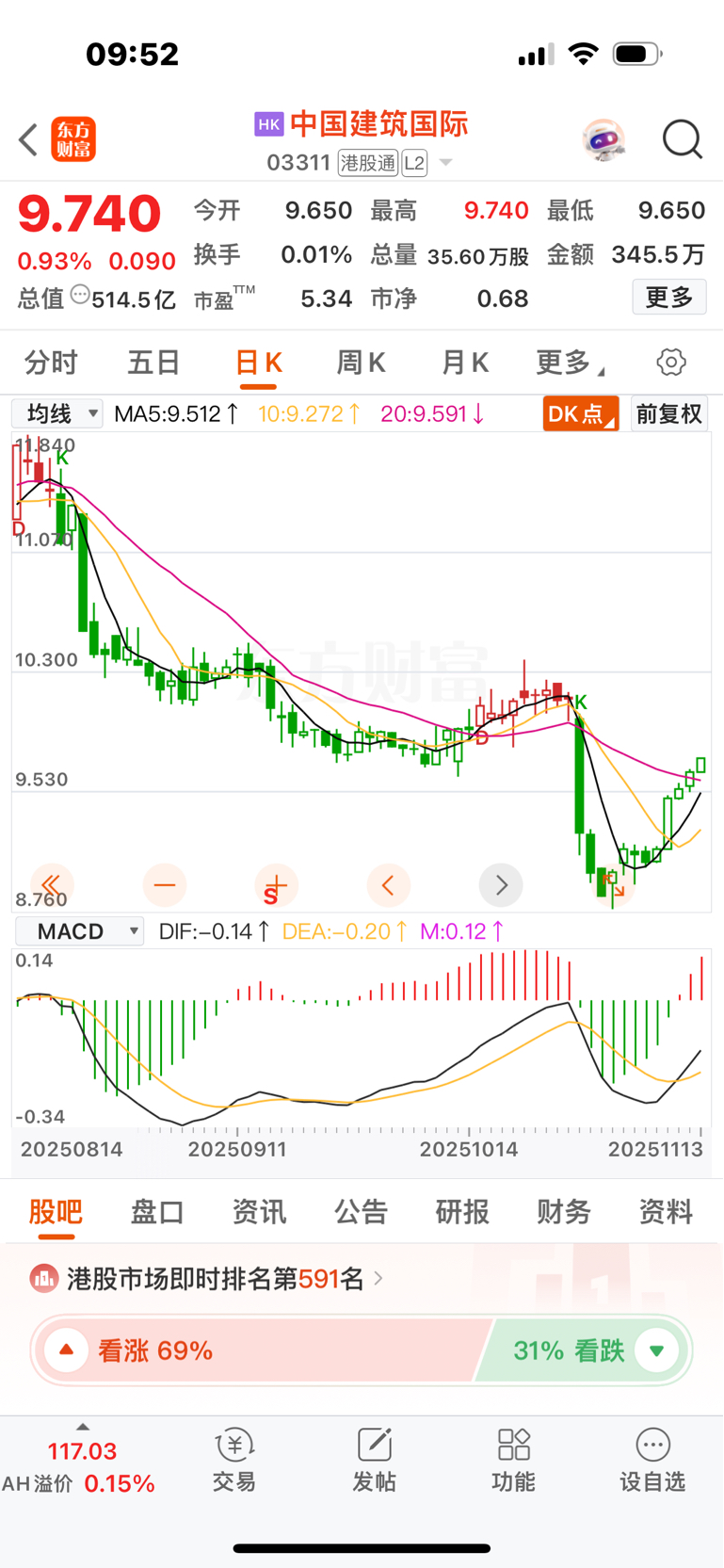The width and height of the screenshot is (724, 1568).
Task: Tap the ranking chart icon
Action: coord(43,1278)
